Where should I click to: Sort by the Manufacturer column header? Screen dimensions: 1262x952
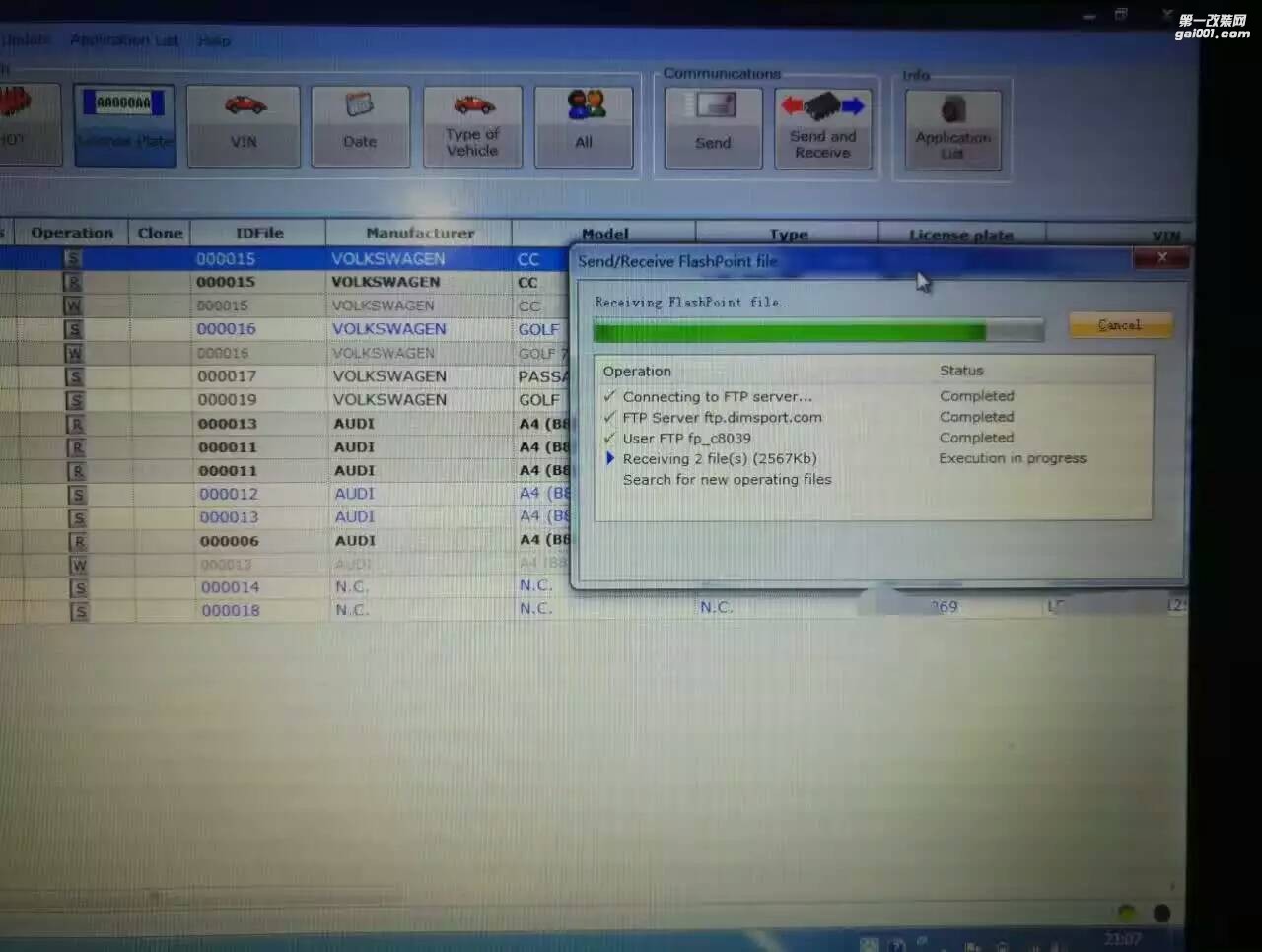419,234
